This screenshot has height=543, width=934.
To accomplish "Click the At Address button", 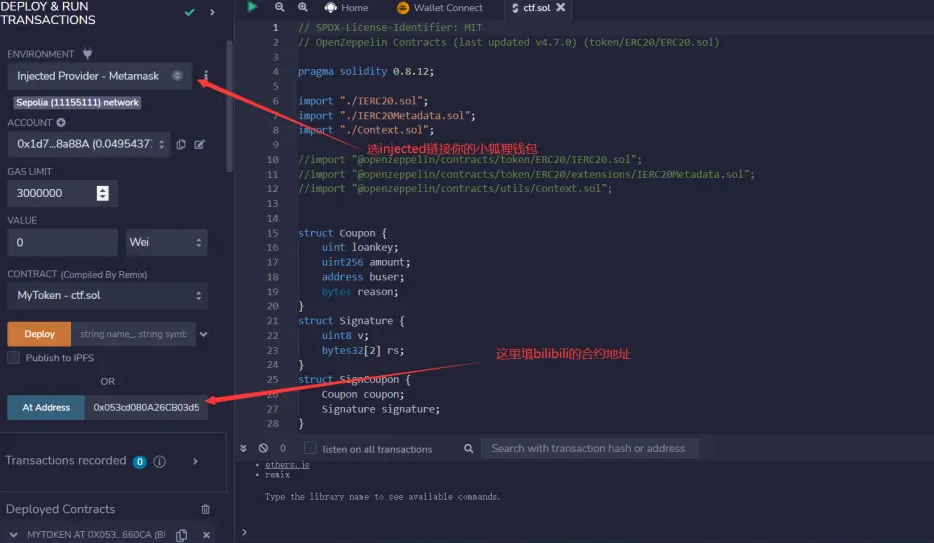I will click(46, 408).
